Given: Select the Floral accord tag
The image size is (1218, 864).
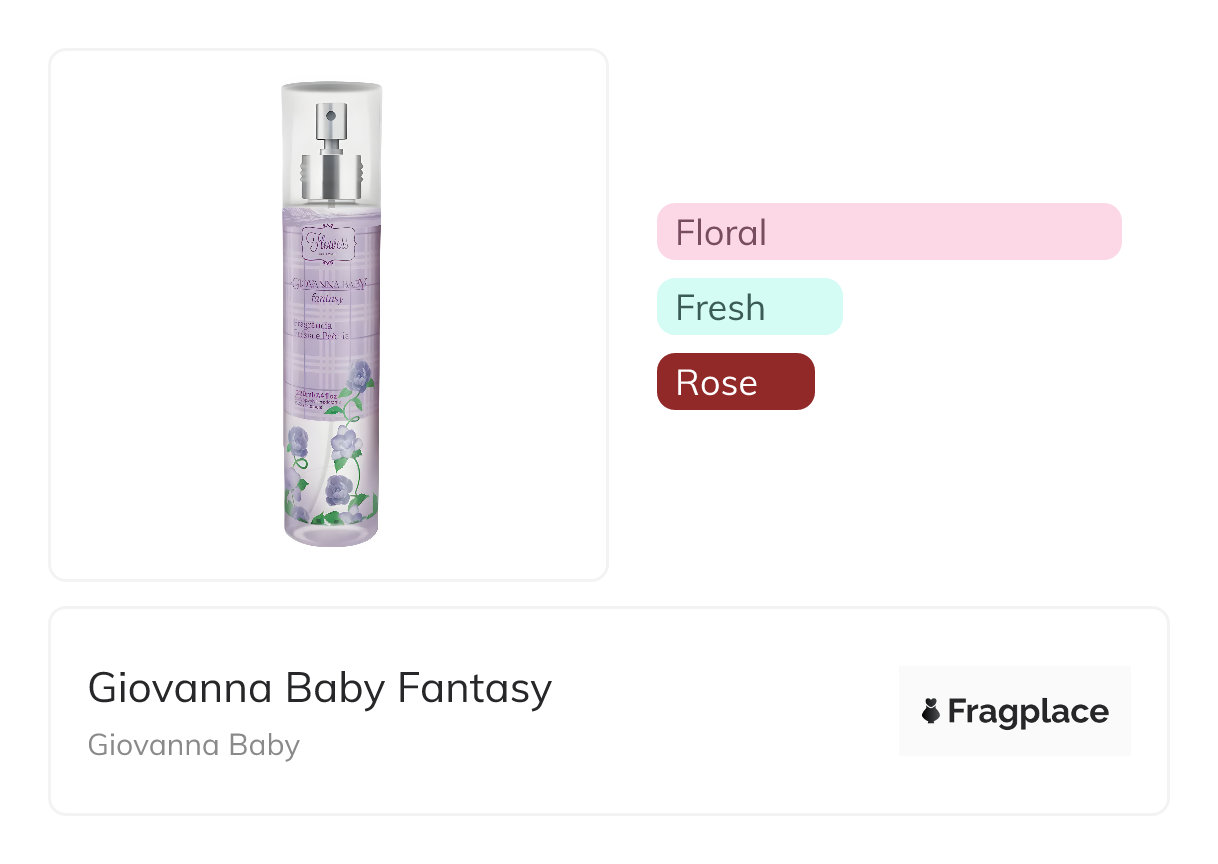Looking at the screenshot, I should [x=888, y=232].
